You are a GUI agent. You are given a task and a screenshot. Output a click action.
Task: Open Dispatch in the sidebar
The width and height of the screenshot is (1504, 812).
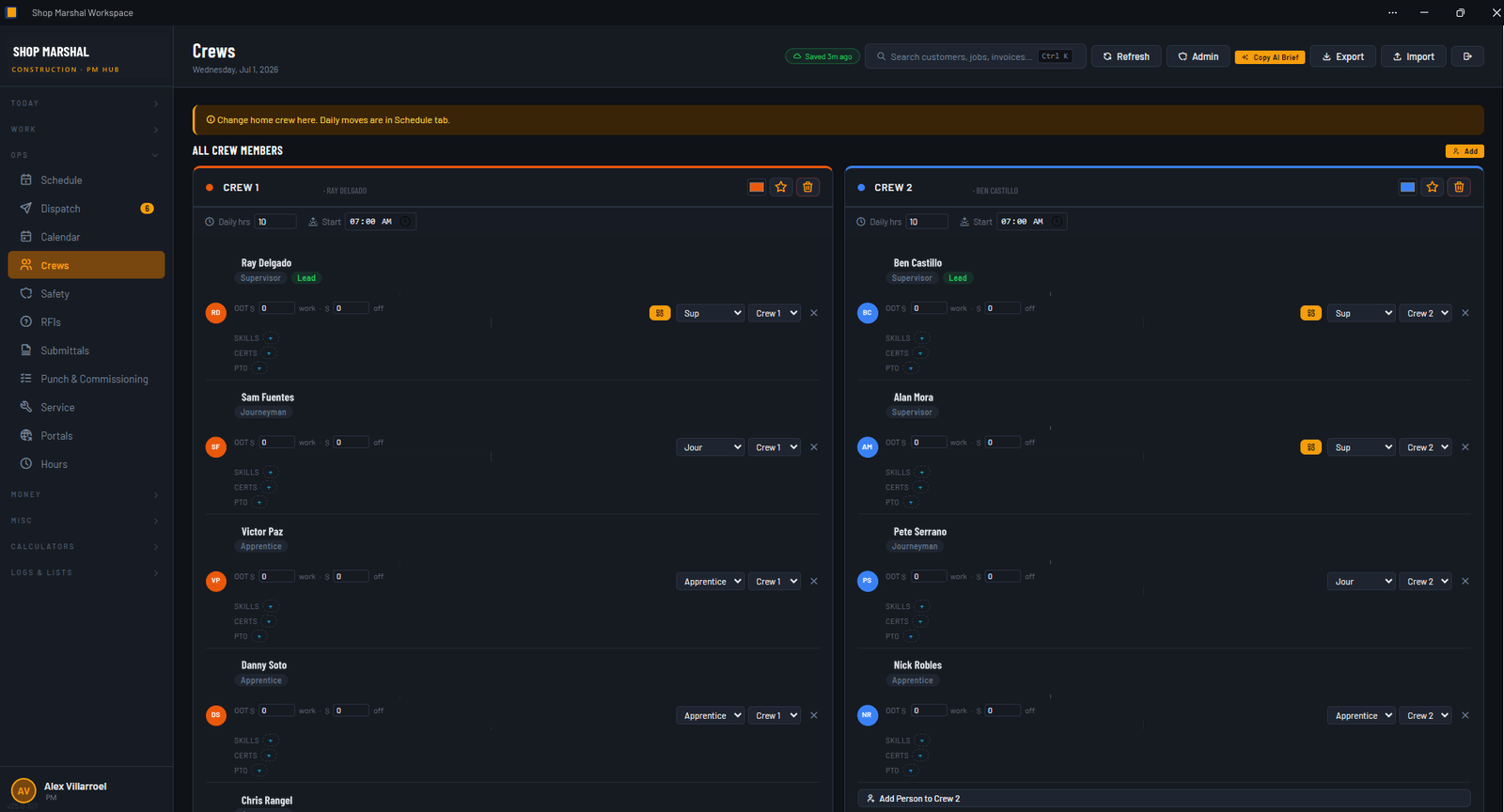pyautogui.click(x=86, y=209)
